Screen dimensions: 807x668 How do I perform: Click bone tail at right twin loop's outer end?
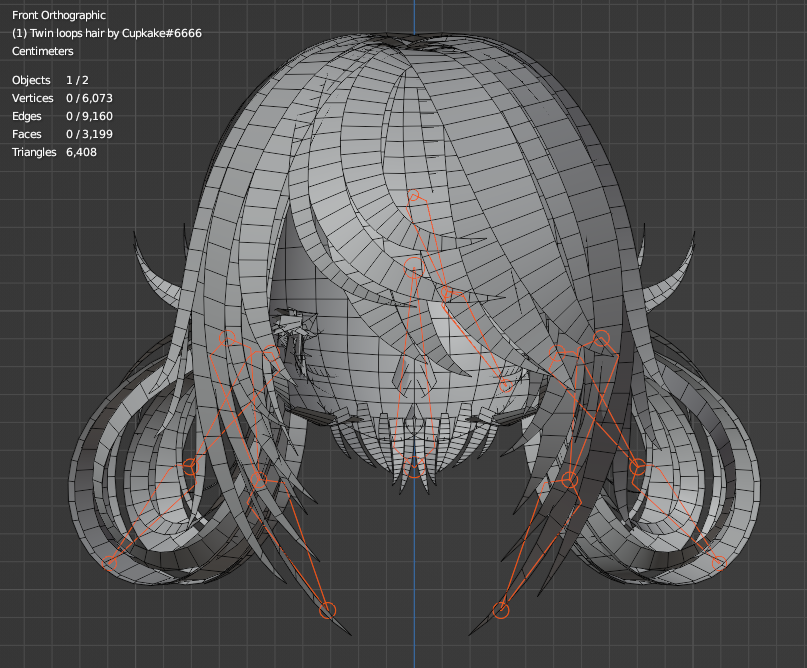click(x=718, y=563)
